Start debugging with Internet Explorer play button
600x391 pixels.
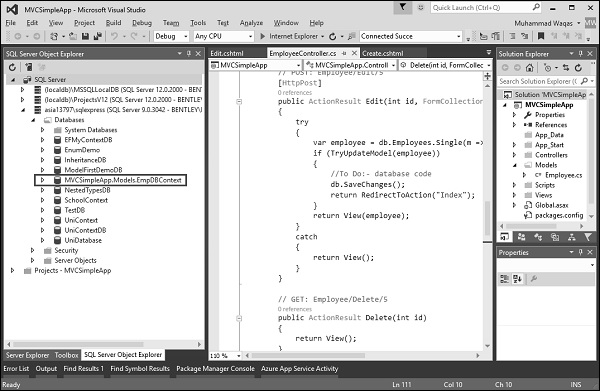262,36
